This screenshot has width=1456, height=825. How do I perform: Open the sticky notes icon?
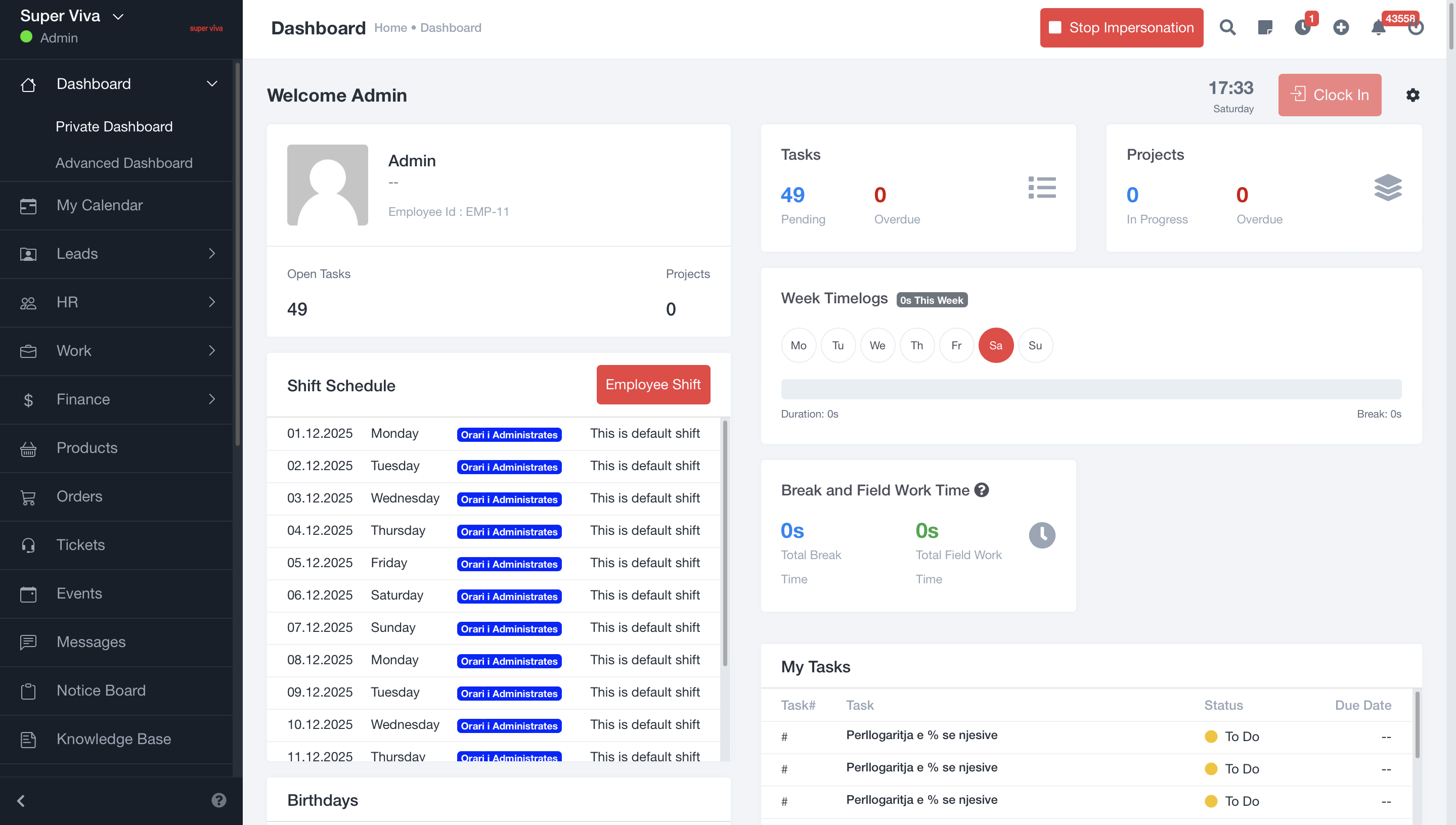coord(1264,27)
